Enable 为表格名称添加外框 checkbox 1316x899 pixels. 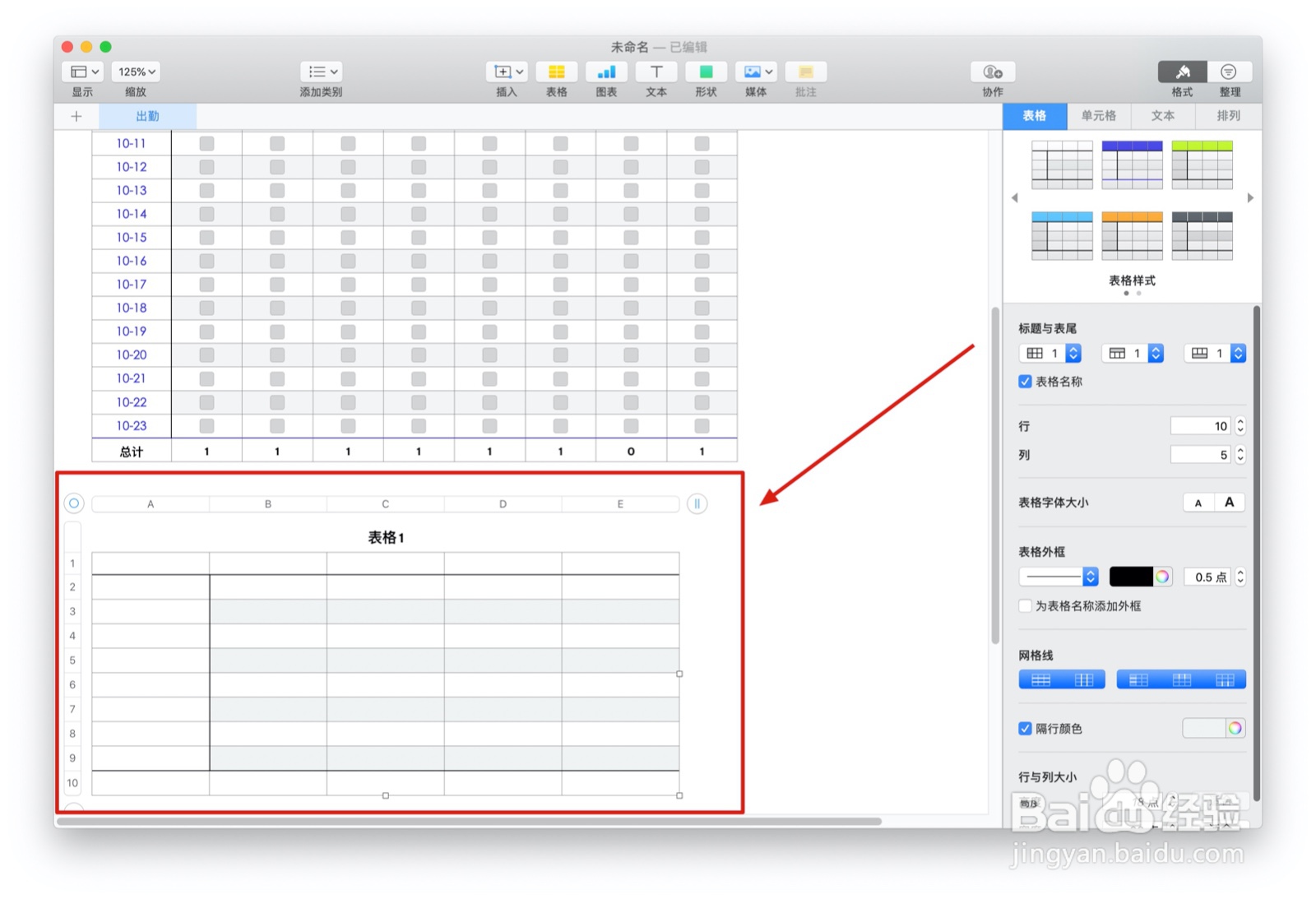coord(1025,606)
